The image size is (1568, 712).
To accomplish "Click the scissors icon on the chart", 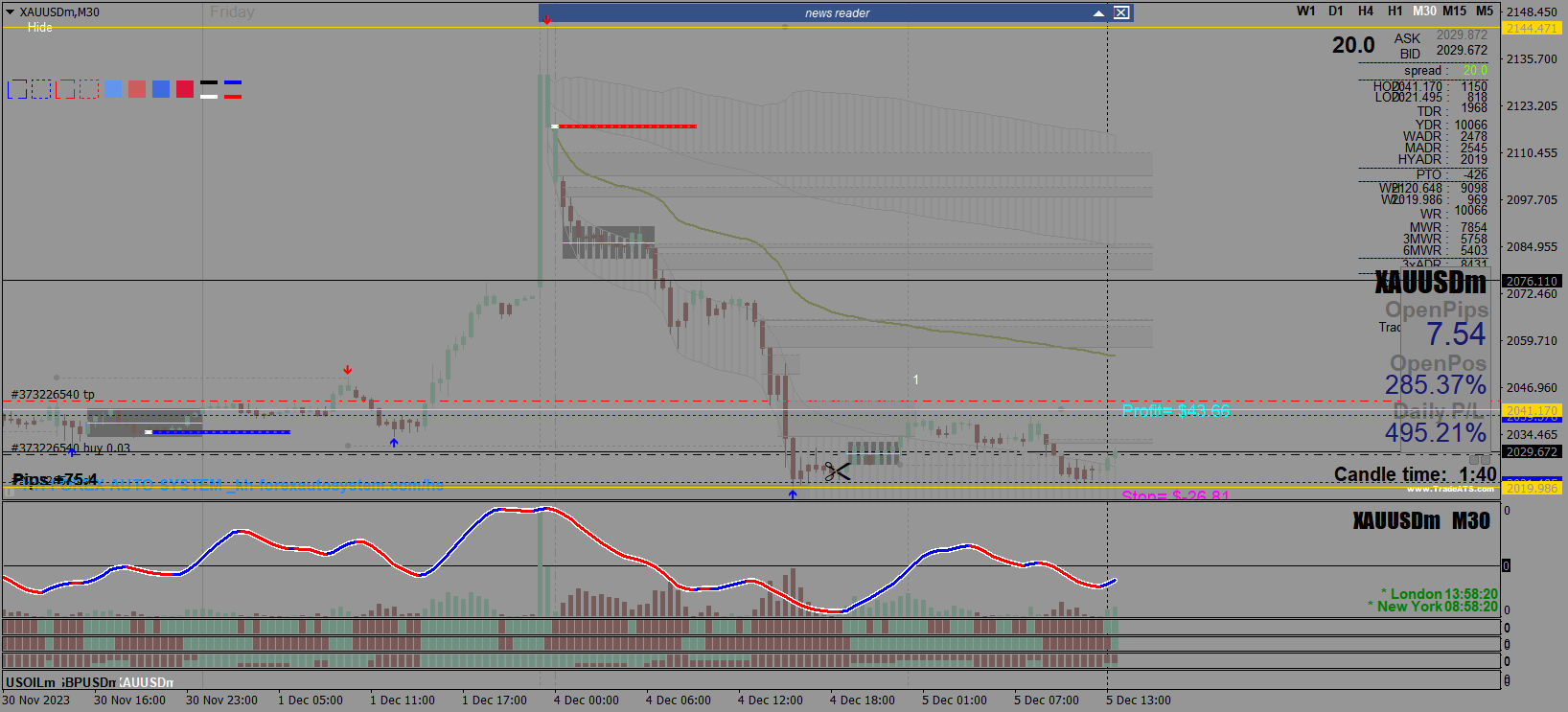I will pyautogui.click(x=837, y=471).
